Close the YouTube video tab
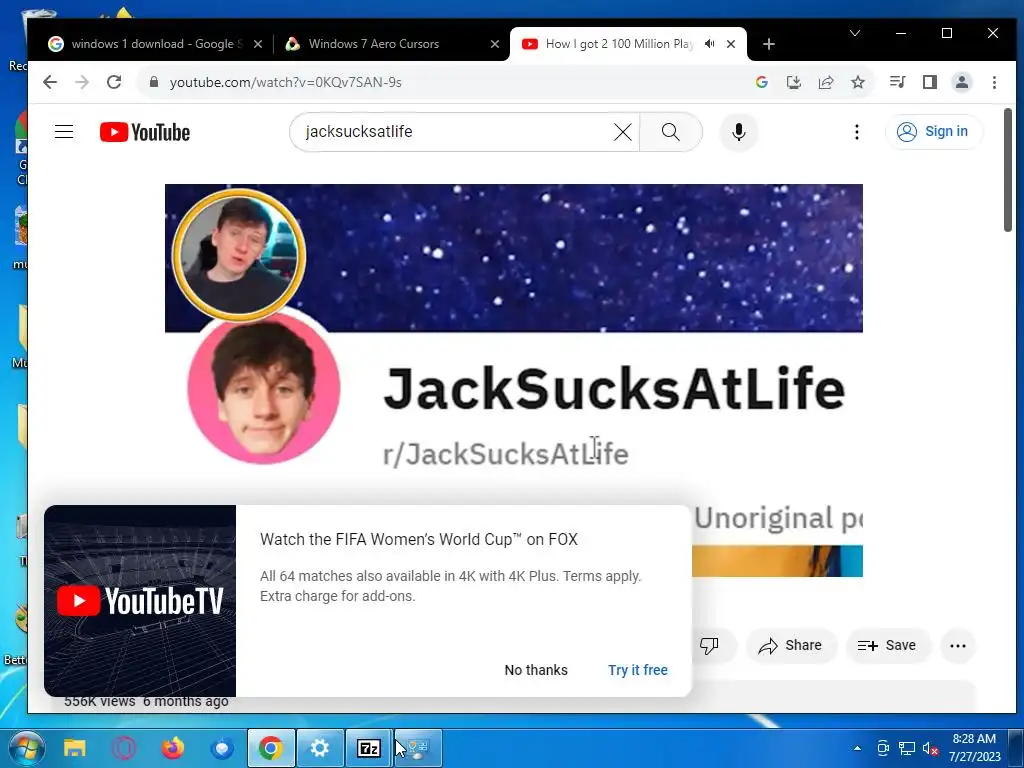This screenshot has height=768, width=1024. (x=731, y=44)
